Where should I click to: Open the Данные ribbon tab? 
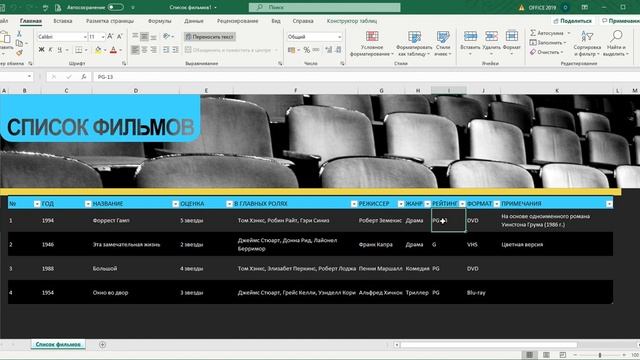click(193, 21)
